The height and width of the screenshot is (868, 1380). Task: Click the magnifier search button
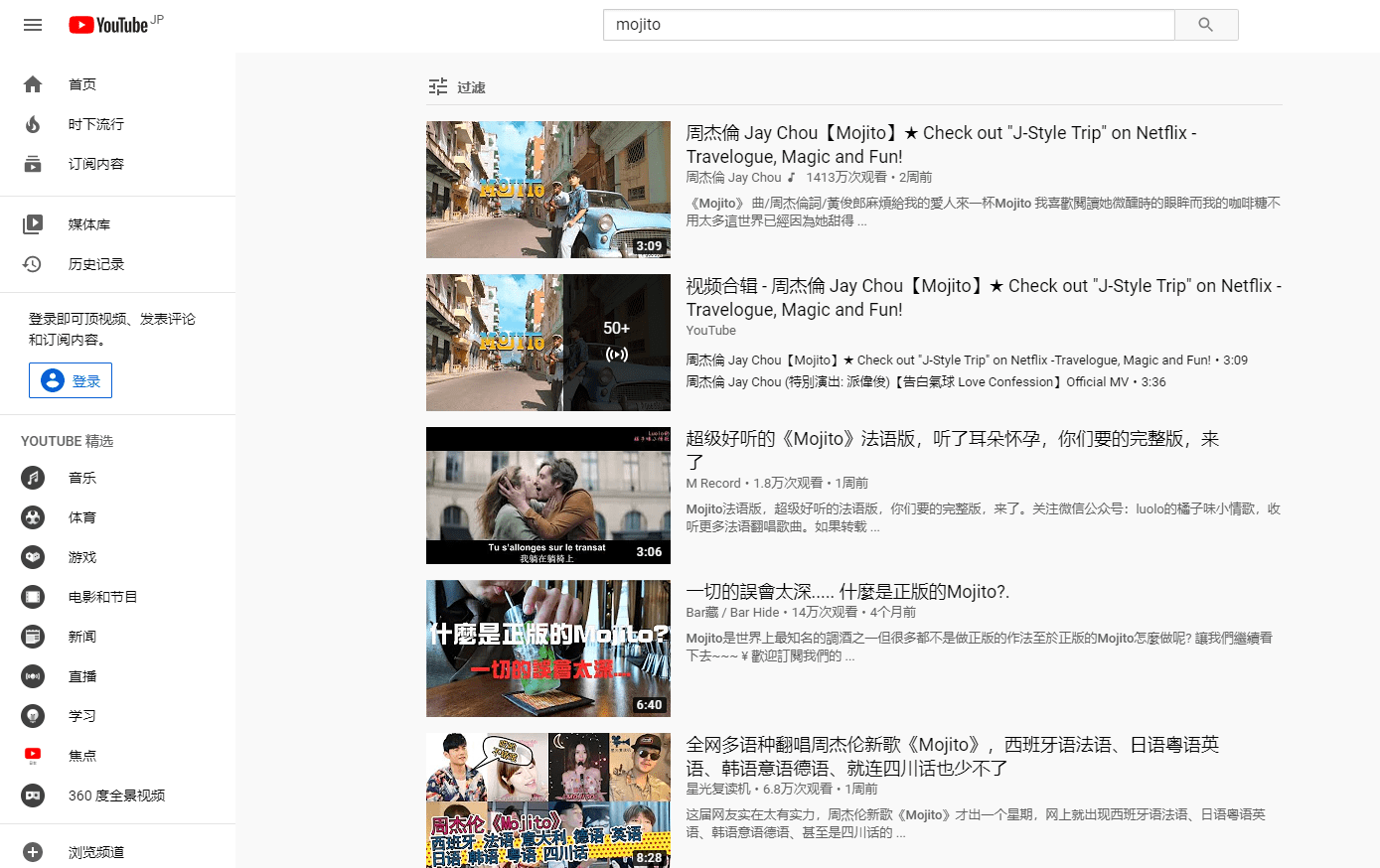click(x=1206, y=25)
